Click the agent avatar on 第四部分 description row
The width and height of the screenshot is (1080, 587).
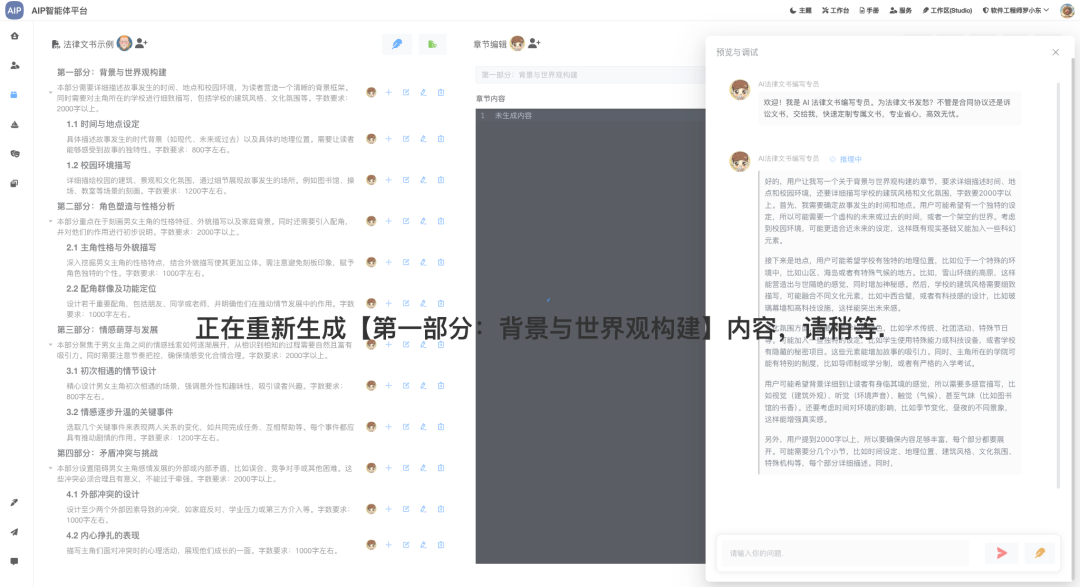(371, 468)
